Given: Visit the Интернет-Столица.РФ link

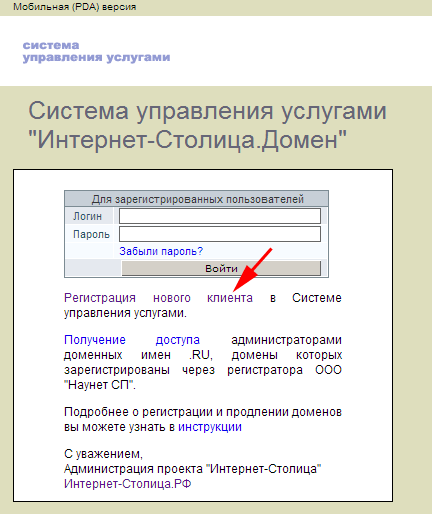Looking at the screenshot, I should click(x=128, y=484).
